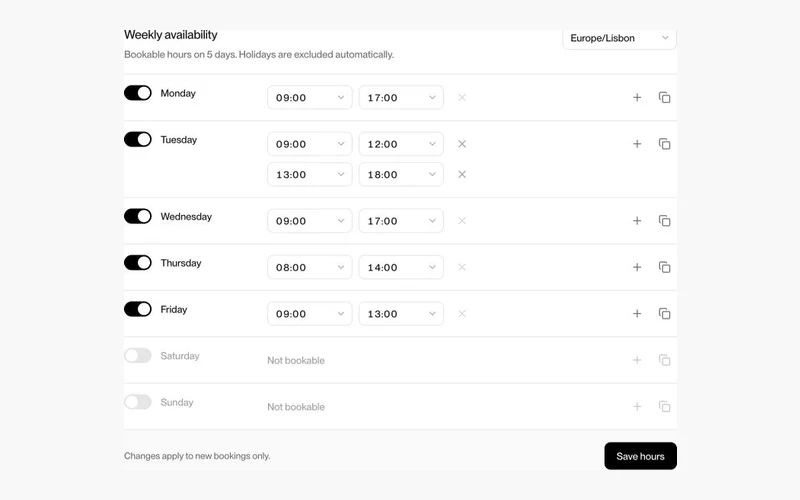Click the Wednesday day label
800x500 pixels.
[x=186, y=217]
